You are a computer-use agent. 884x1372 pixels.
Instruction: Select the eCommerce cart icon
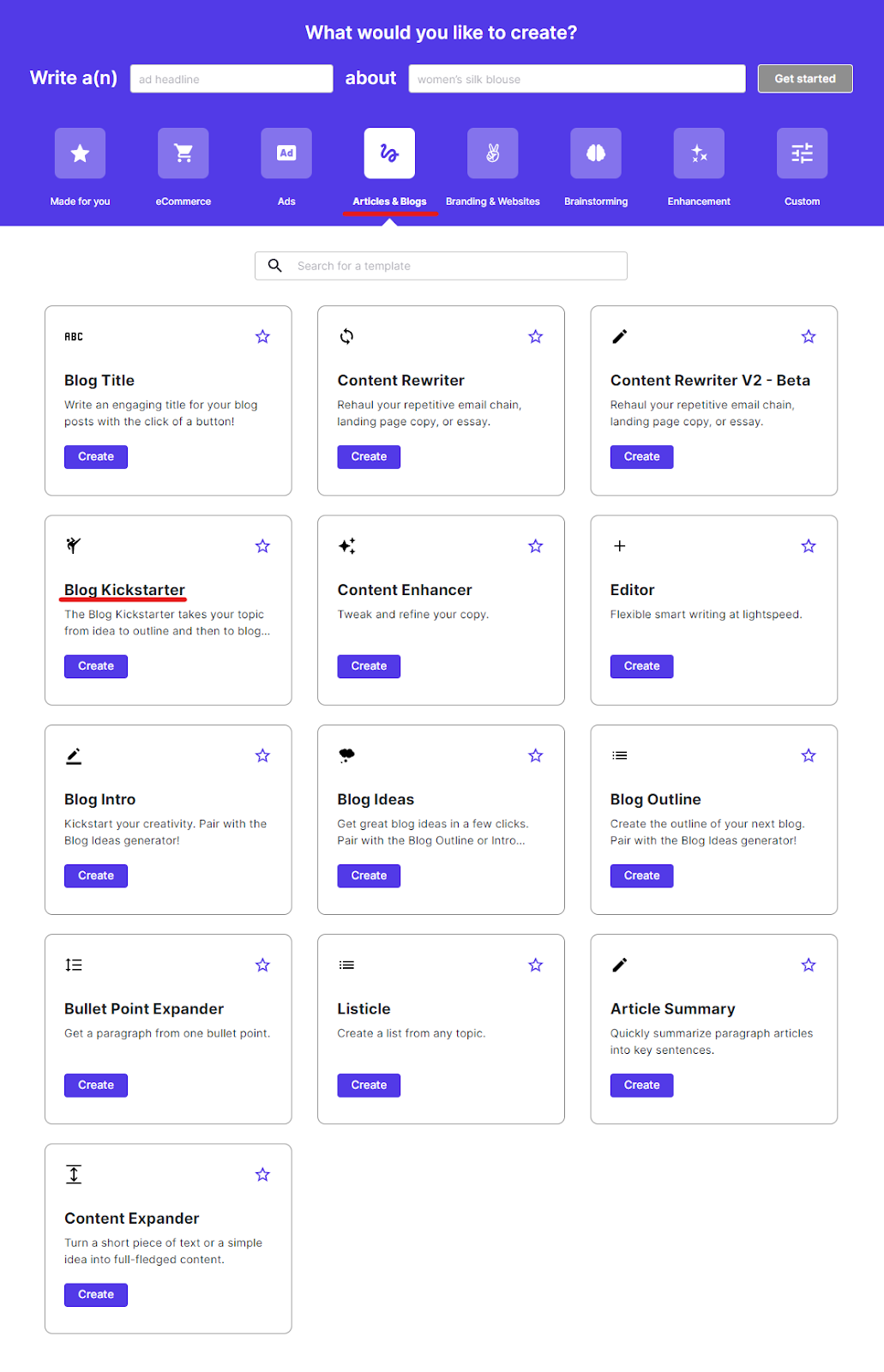[x=183, y=153]
